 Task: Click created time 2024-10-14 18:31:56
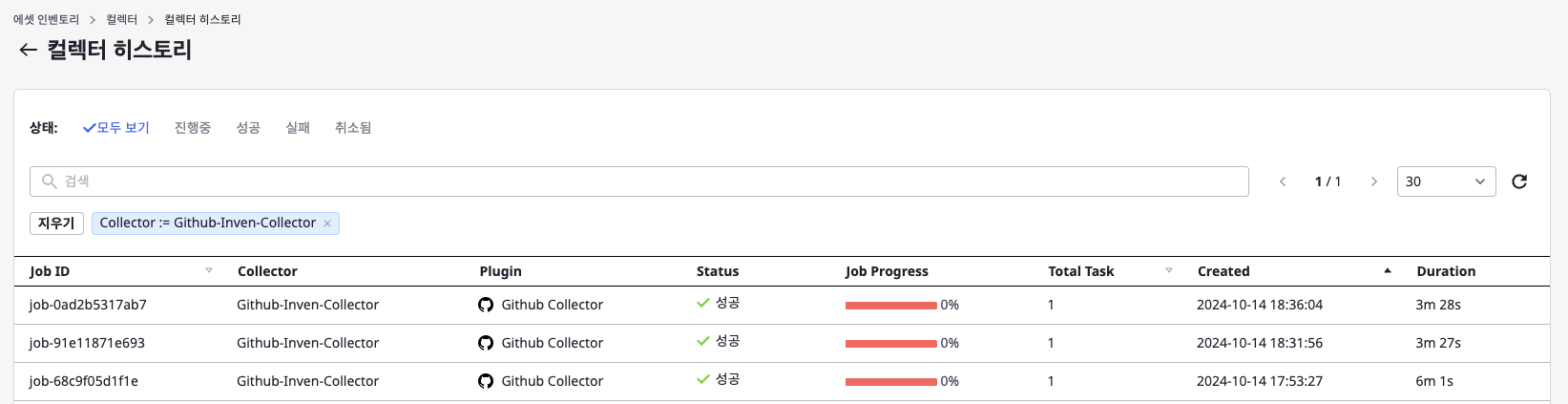tap(1260, 343)
